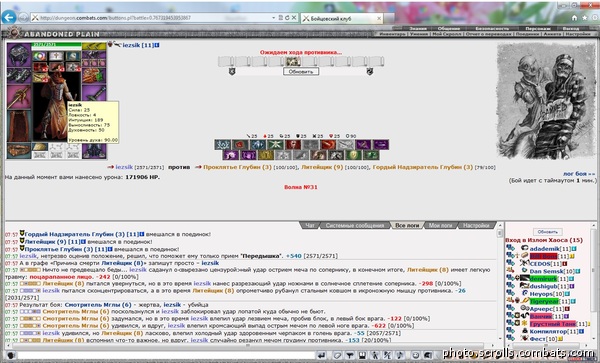Click the green health bar above character
Image resolution: width=600 pixels, height=363 pixels.
tap(56, 45)
